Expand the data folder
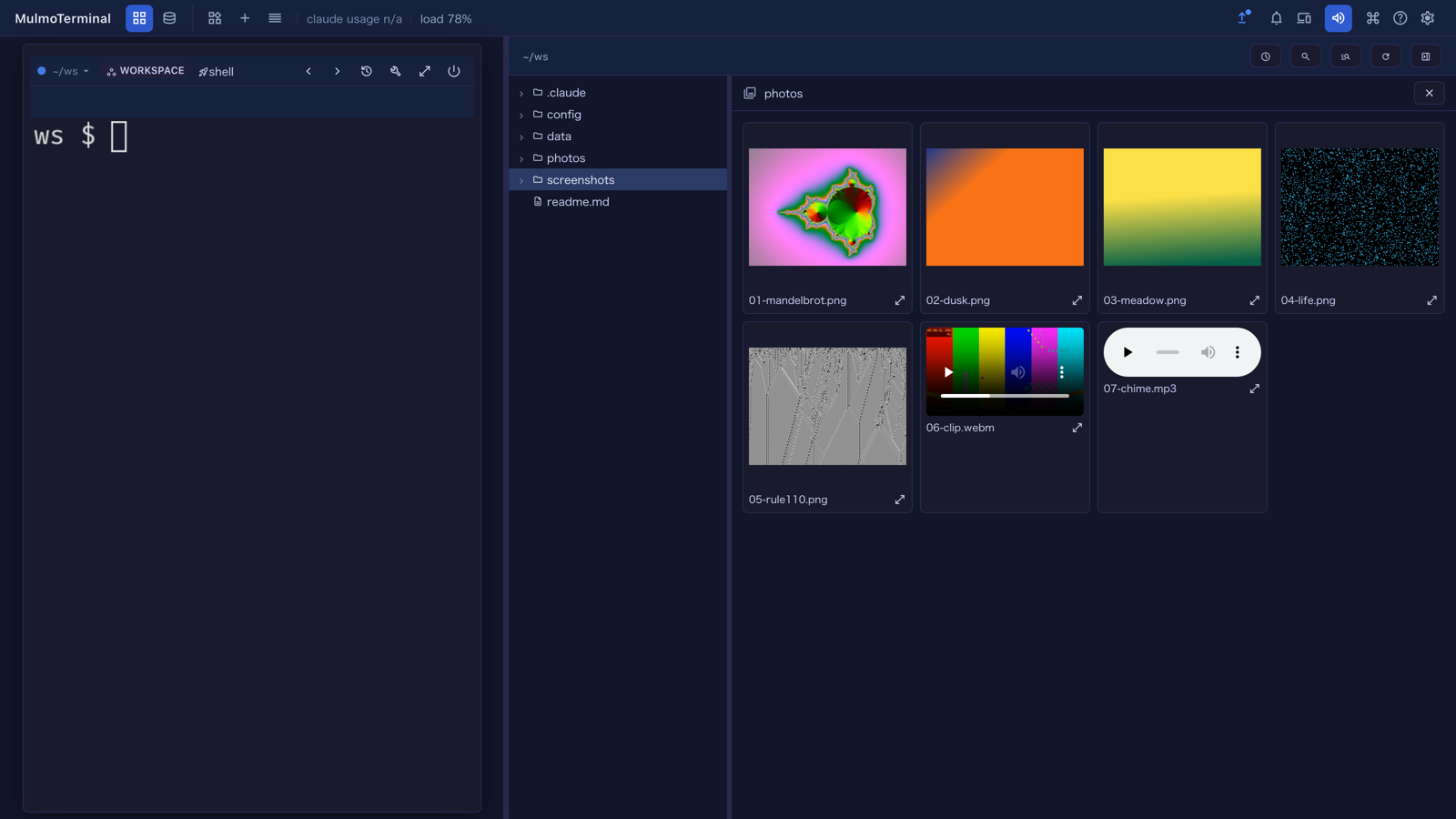Viewport: 1456px width, 819px height. coord(521,136)
